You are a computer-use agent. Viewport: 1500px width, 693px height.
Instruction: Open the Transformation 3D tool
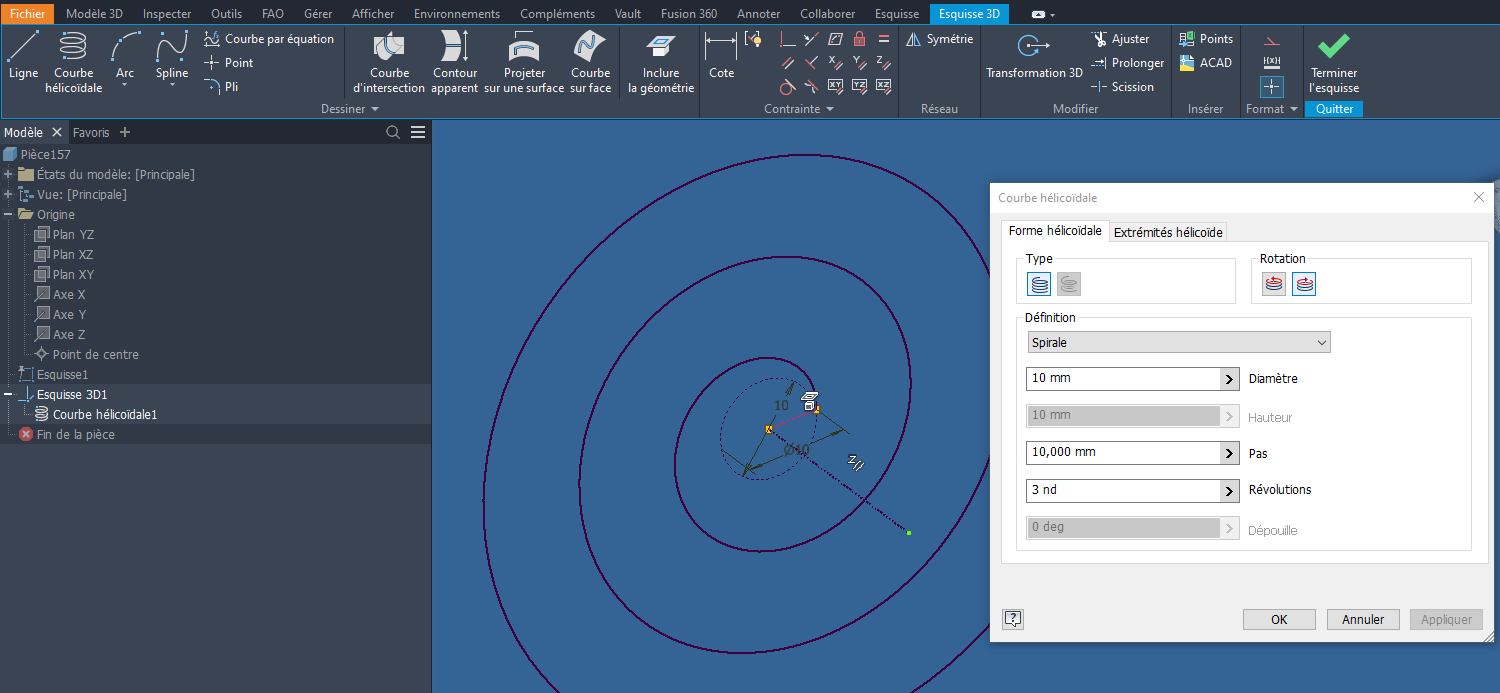(1034, 56)
